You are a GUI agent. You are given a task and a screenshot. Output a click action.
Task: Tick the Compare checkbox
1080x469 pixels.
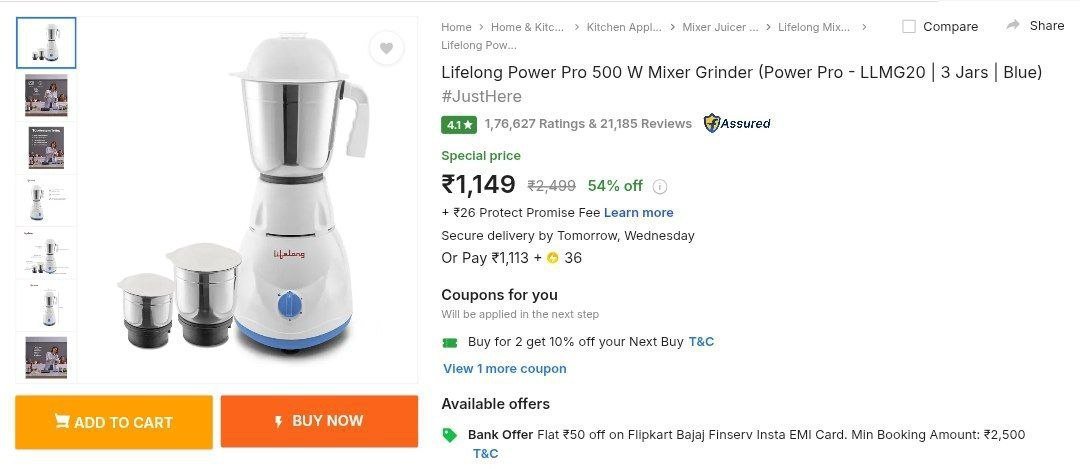click(x=909, y=27)
